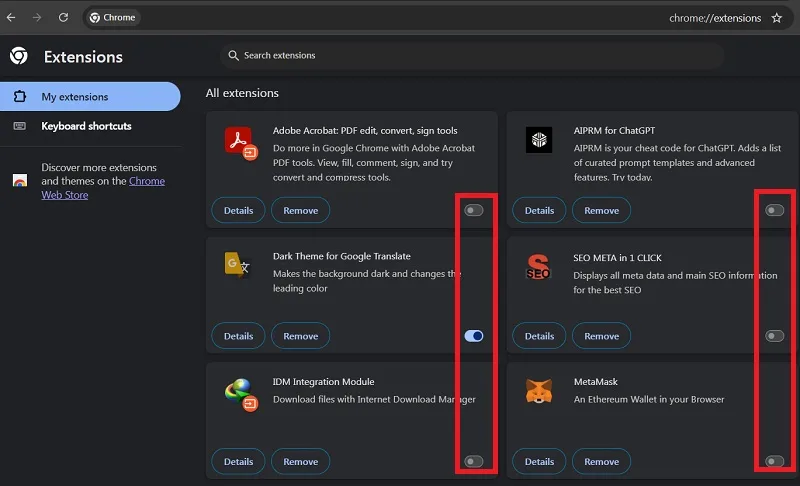Click the MetaMask fox icon
Viewport: 800px width, 486px height.
pos(539,391)
